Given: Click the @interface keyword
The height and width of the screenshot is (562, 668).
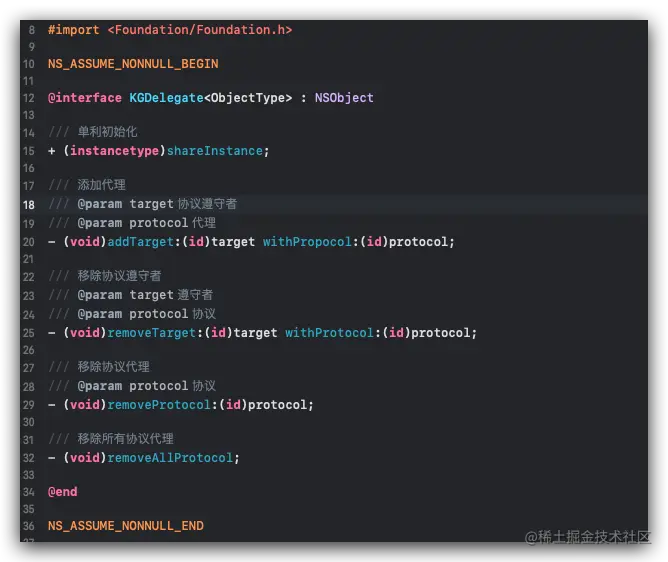Looking at the screenshot, I should 85,98.
